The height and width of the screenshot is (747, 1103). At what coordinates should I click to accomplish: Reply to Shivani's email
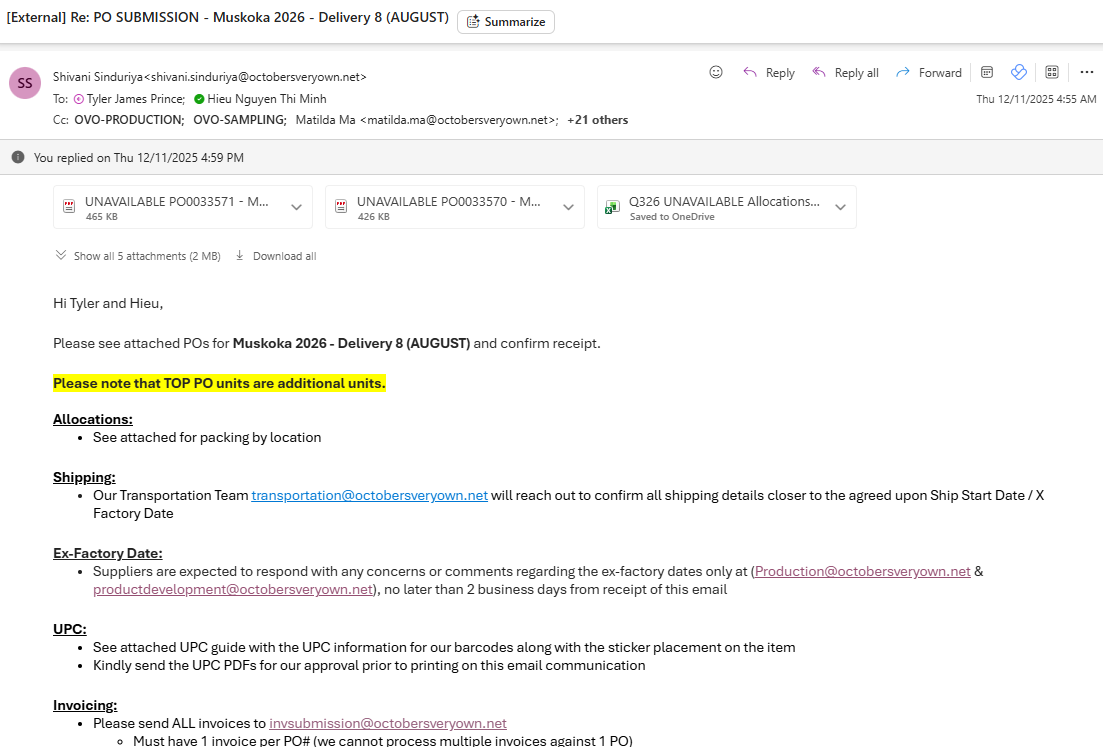(x=768, y=73)
